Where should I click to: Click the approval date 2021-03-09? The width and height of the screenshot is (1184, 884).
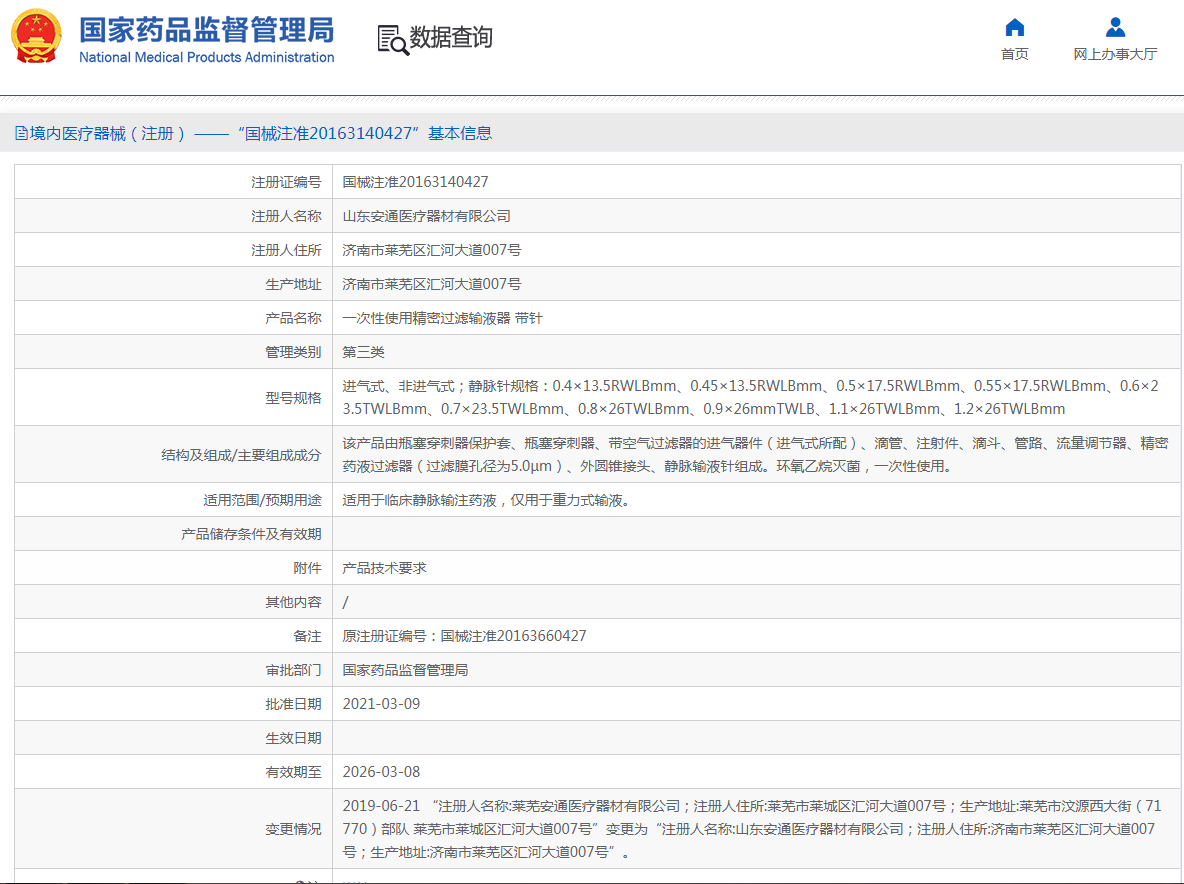[381, 704]
